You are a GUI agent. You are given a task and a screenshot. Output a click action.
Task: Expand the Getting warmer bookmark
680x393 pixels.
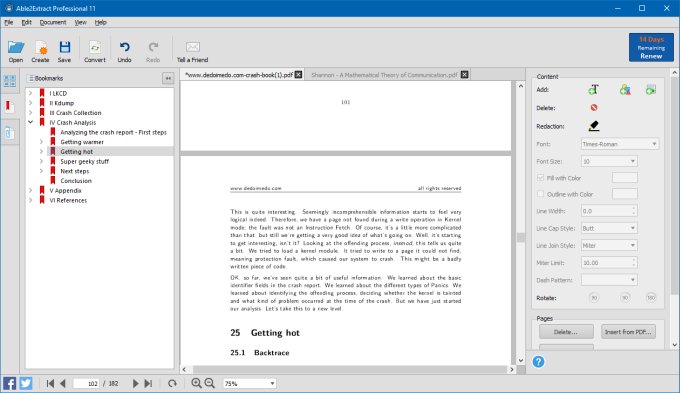41,142
